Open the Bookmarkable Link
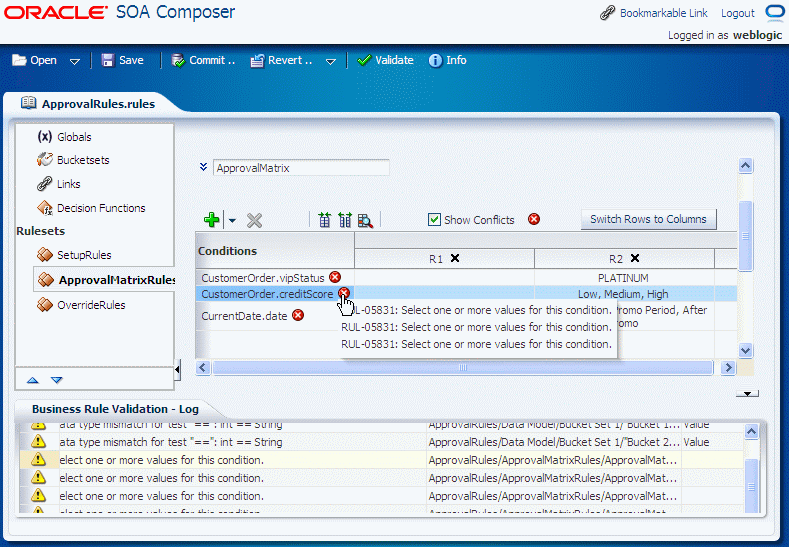Viewport: 789px width, 547px height. [x=663, y=13]
